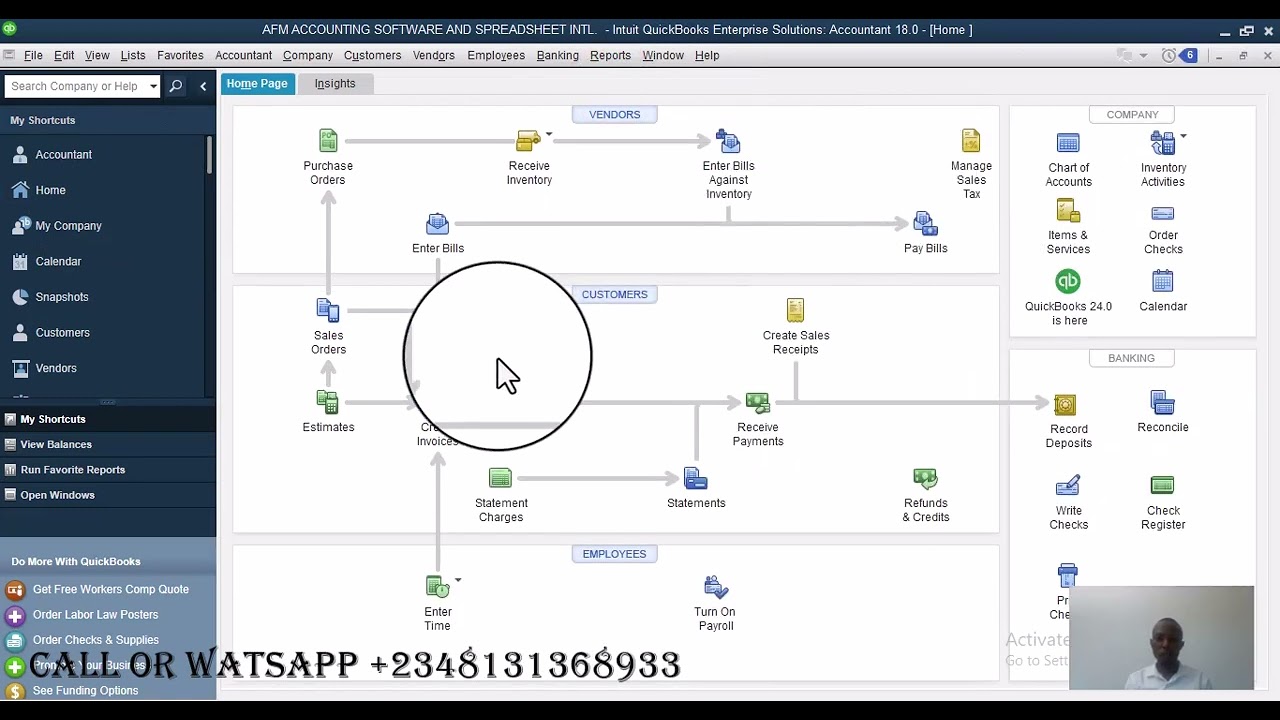Click the Write Checks icon
The height and width of the screenshot is (720, 1280).
click(x=1068, y=486)
